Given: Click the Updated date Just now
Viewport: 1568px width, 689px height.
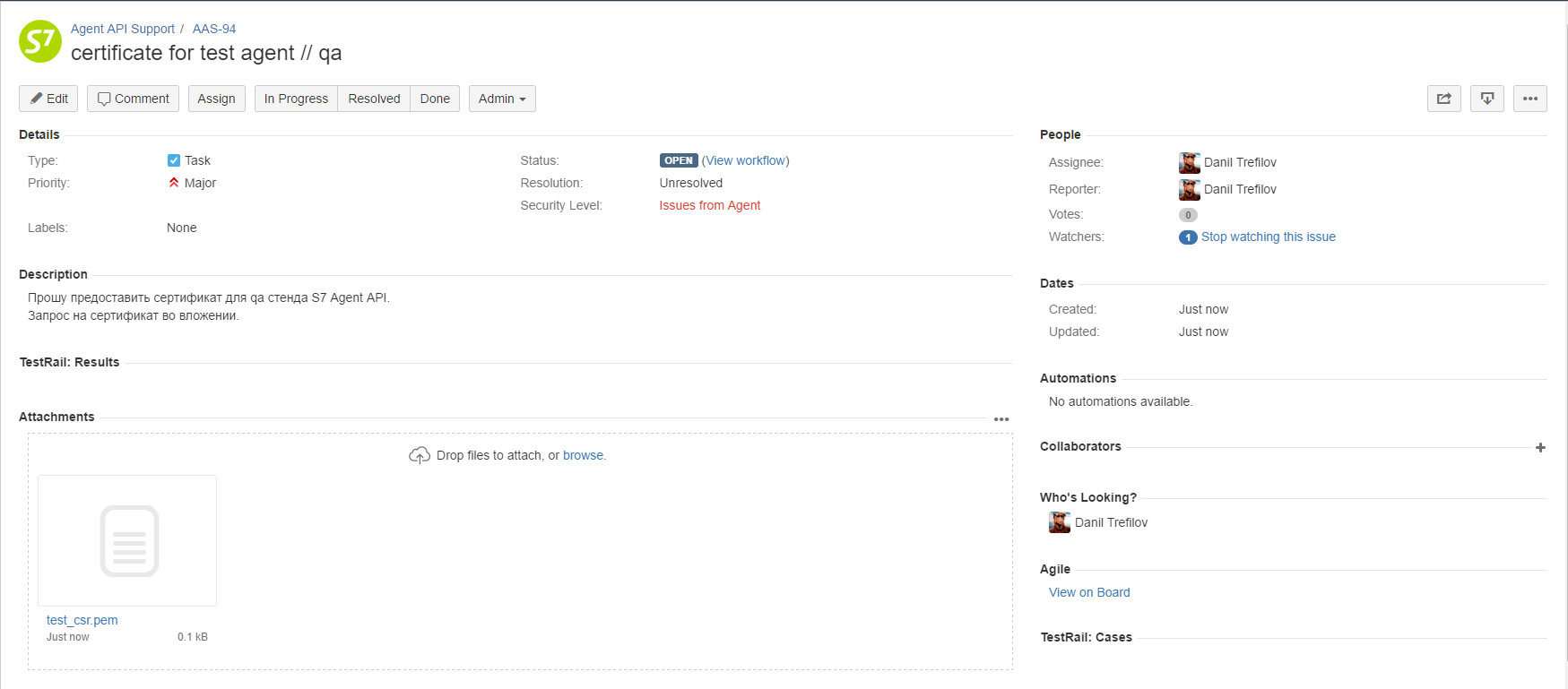Looking at the screenshot, I should pos(1203,332).
